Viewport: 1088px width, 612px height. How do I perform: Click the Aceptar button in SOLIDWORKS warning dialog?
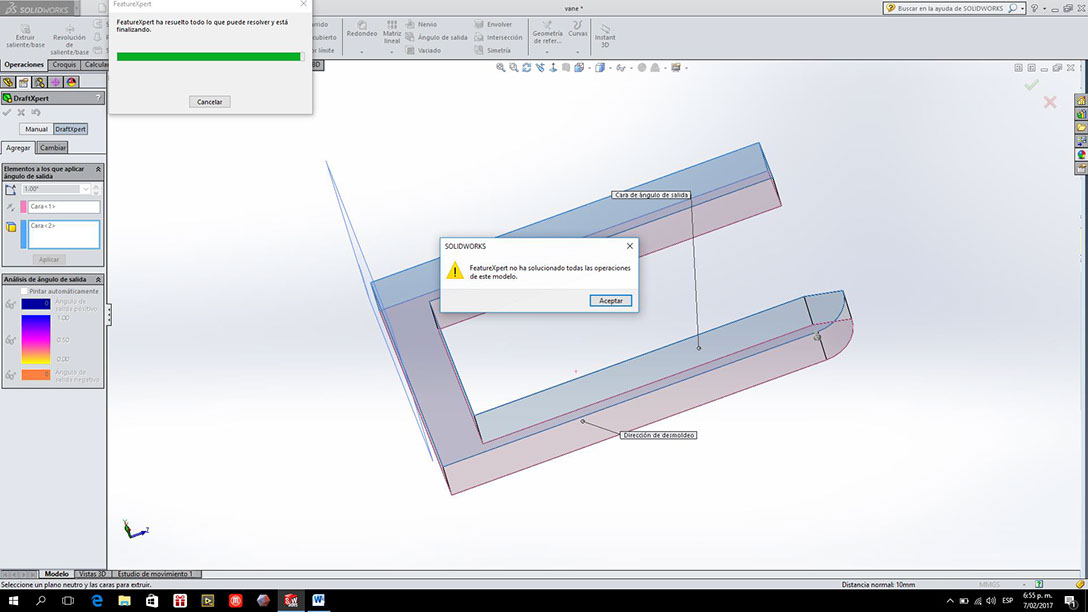611,300
